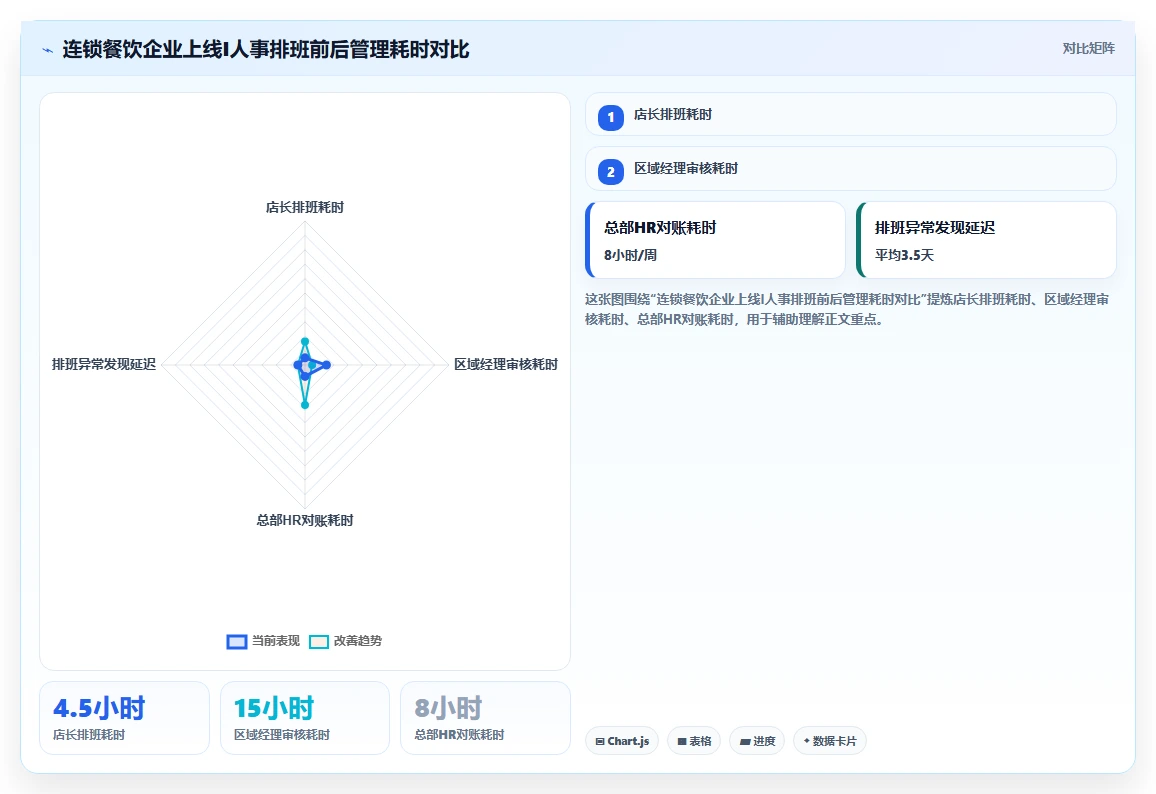Click the page title 连锁餐饮企业上线I人事排班前后管理耗时对比
This screenshot has width=1156, height=794.
pos(266,49)
